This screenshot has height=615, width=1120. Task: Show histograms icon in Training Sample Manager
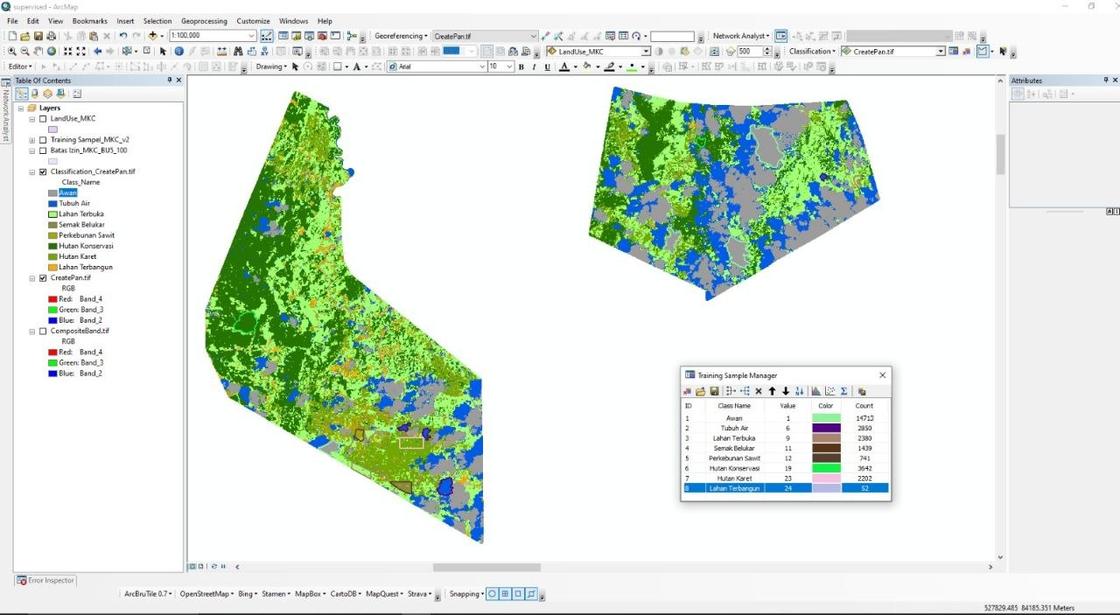[x=816, y=391]
